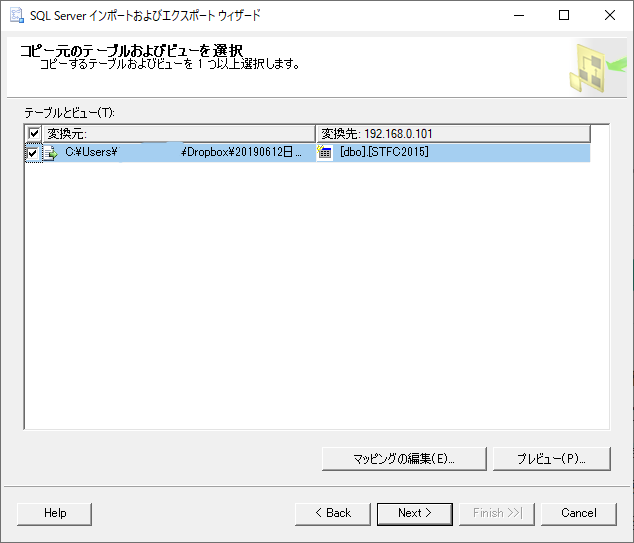Toggle the select-all checkbox in the 変換元 header

click(34, 134)
